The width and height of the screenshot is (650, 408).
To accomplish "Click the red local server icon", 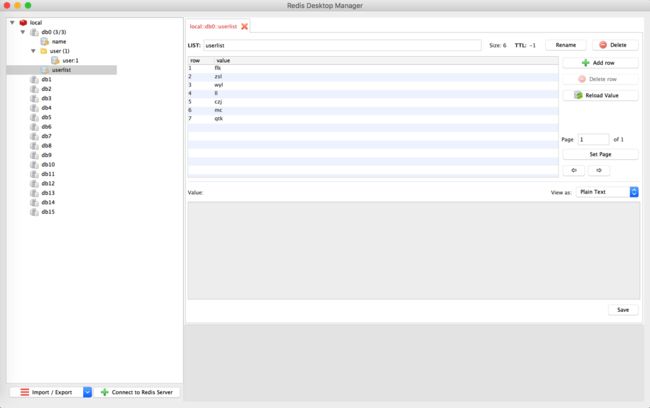I will point(23,22).
